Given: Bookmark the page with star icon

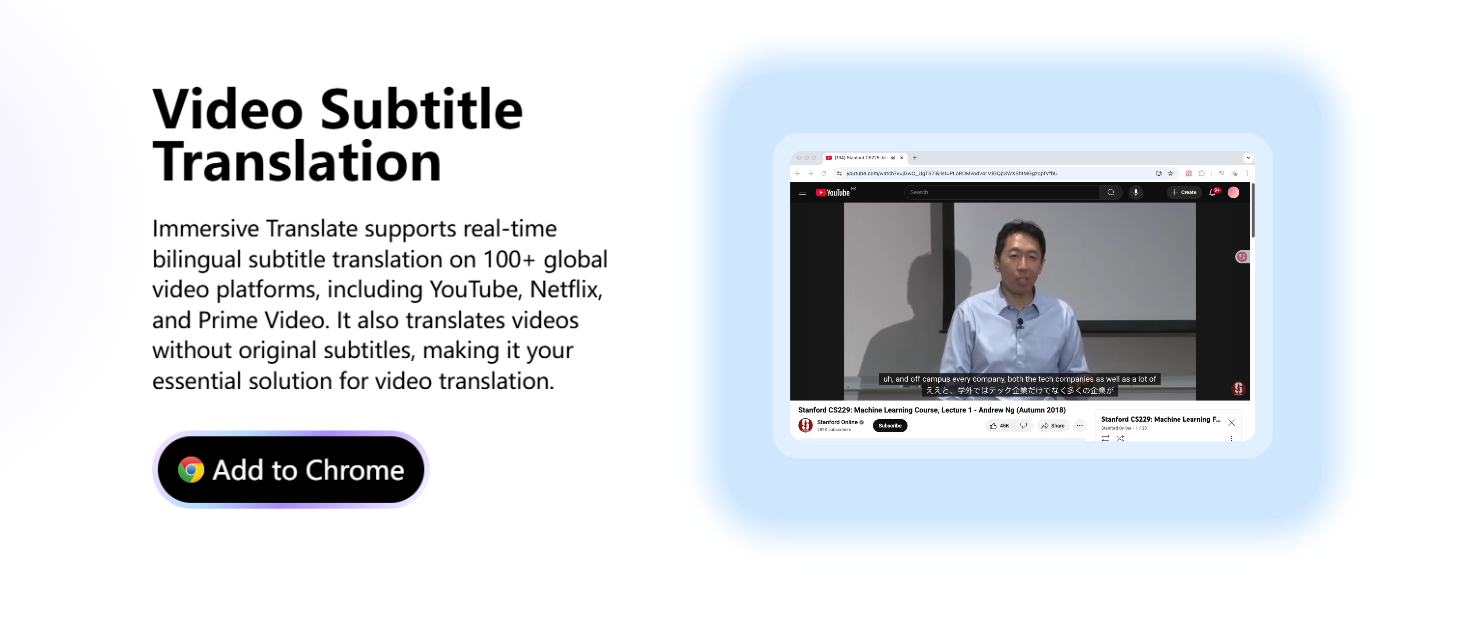Looking at the screenshot, I should tap(1171, 173).
